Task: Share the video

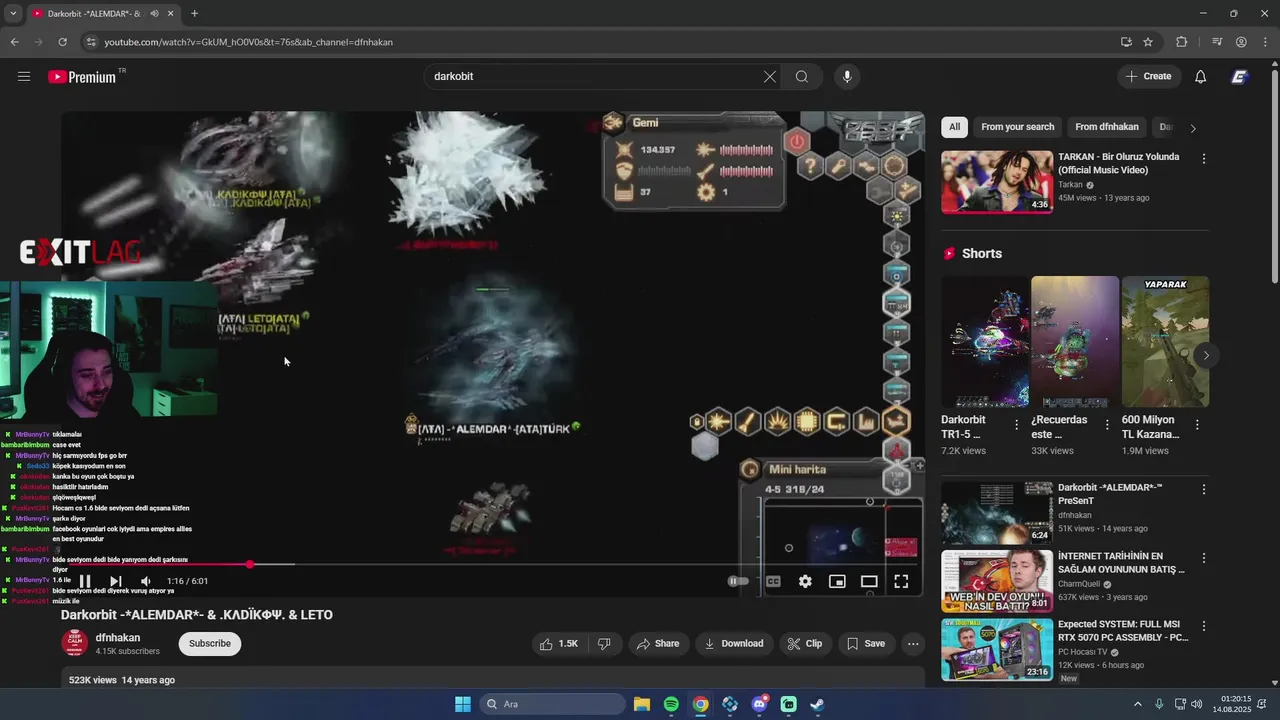Action: click(x=657, y=644)
